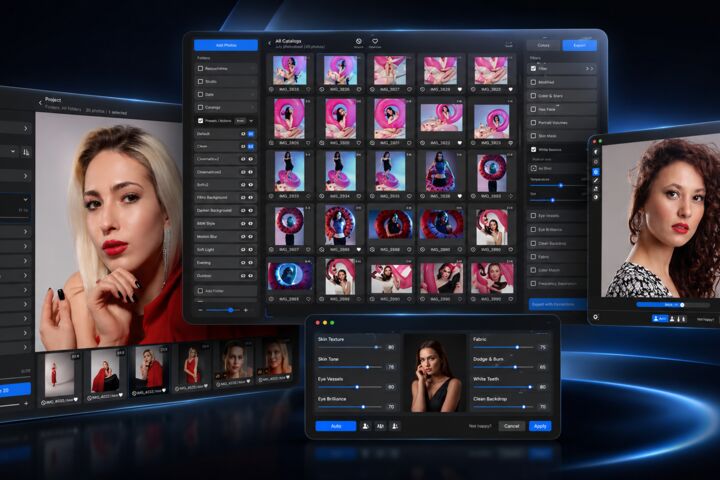Open the gear settings icon in portrait window
The height and width of the screenshot is (480, 720).
pos(596,317)
